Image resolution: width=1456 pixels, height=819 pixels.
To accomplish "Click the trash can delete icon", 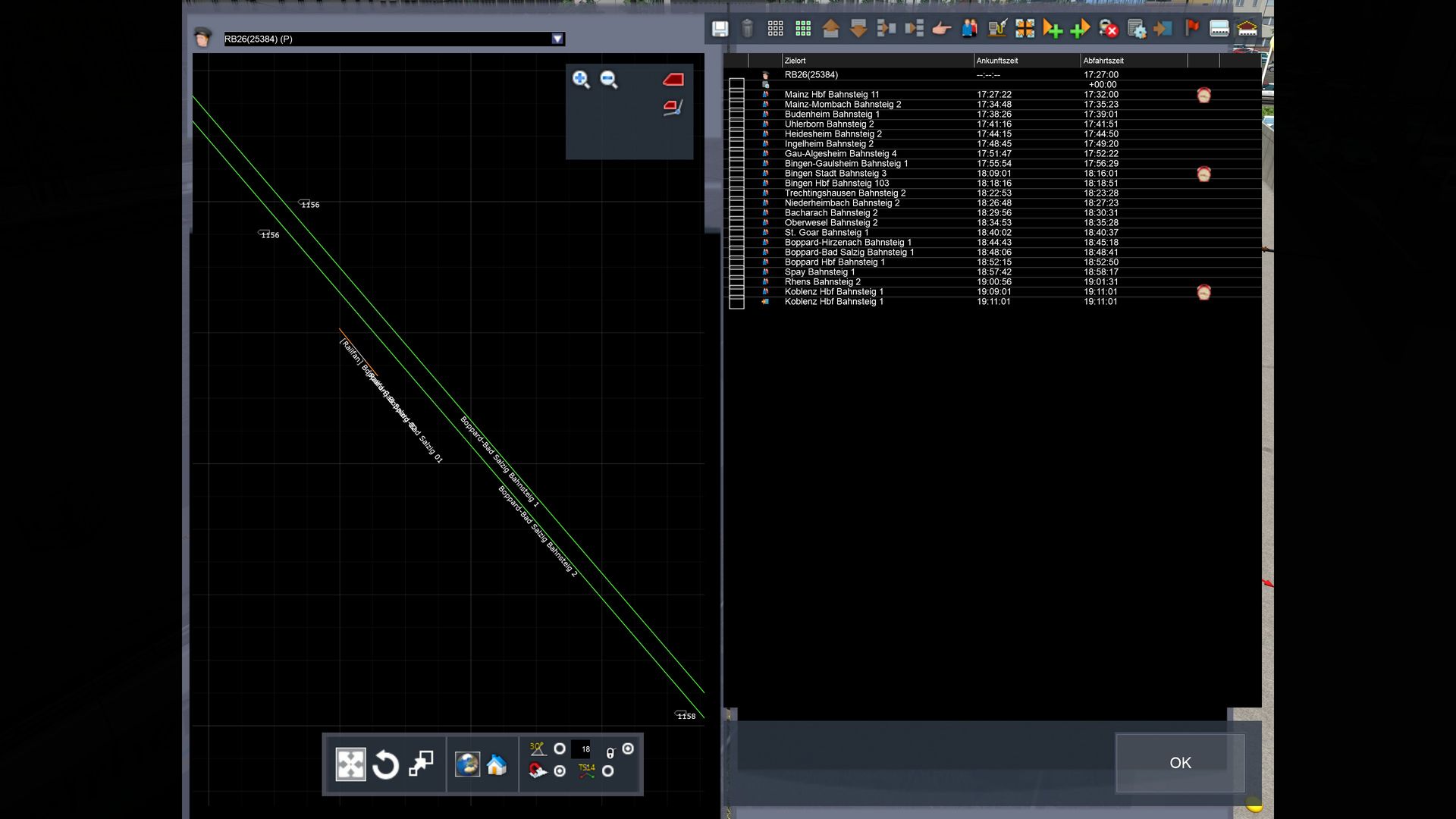I will [747, 29].
